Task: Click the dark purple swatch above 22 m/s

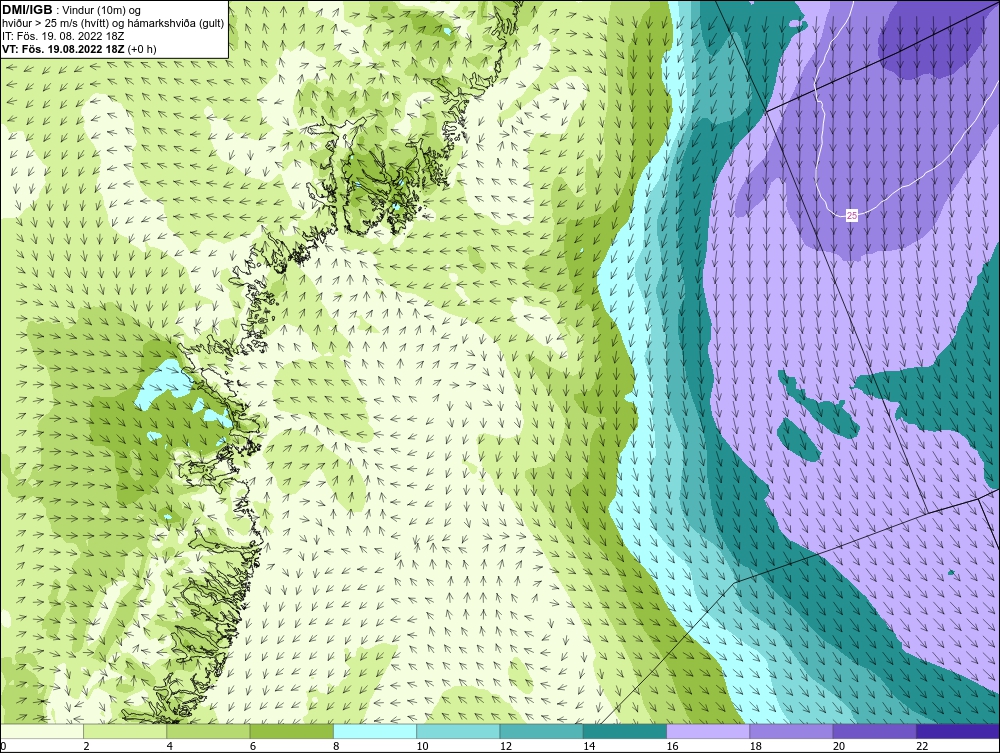Action: click(x=958, y=731)
